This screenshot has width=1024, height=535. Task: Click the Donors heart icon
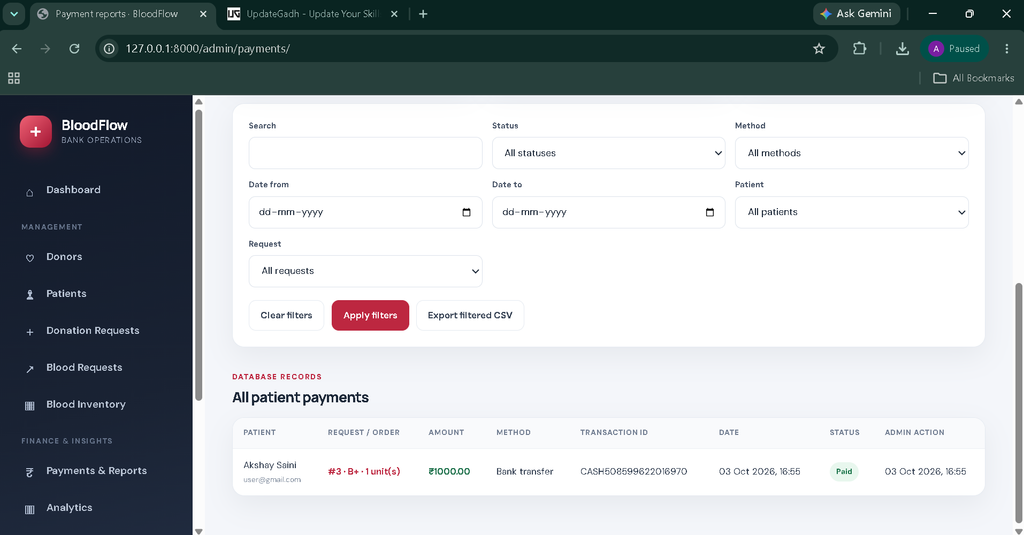29,258
